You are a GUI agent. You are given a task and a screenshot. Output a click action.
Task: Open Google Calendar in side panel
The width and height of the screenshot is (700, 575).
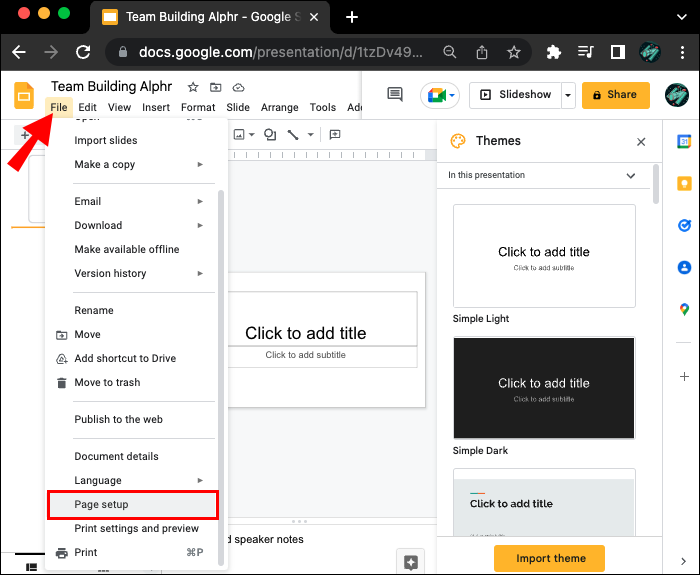684,142
